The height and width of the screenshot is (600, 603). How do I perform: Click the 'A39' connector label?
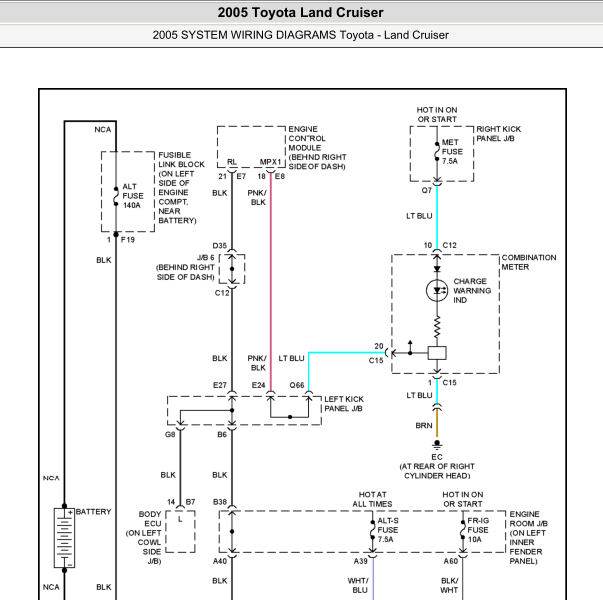coord(361,562)
